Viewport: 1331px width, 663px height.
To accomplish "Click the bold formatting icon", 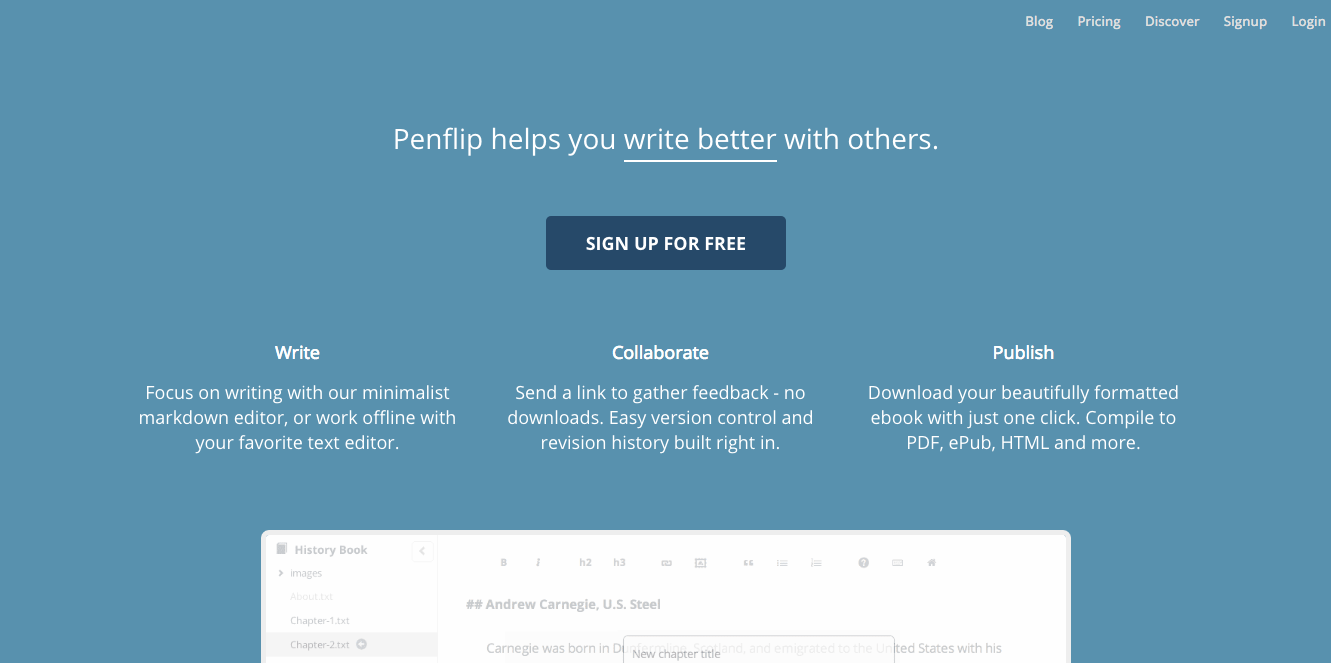I will 504,563.
